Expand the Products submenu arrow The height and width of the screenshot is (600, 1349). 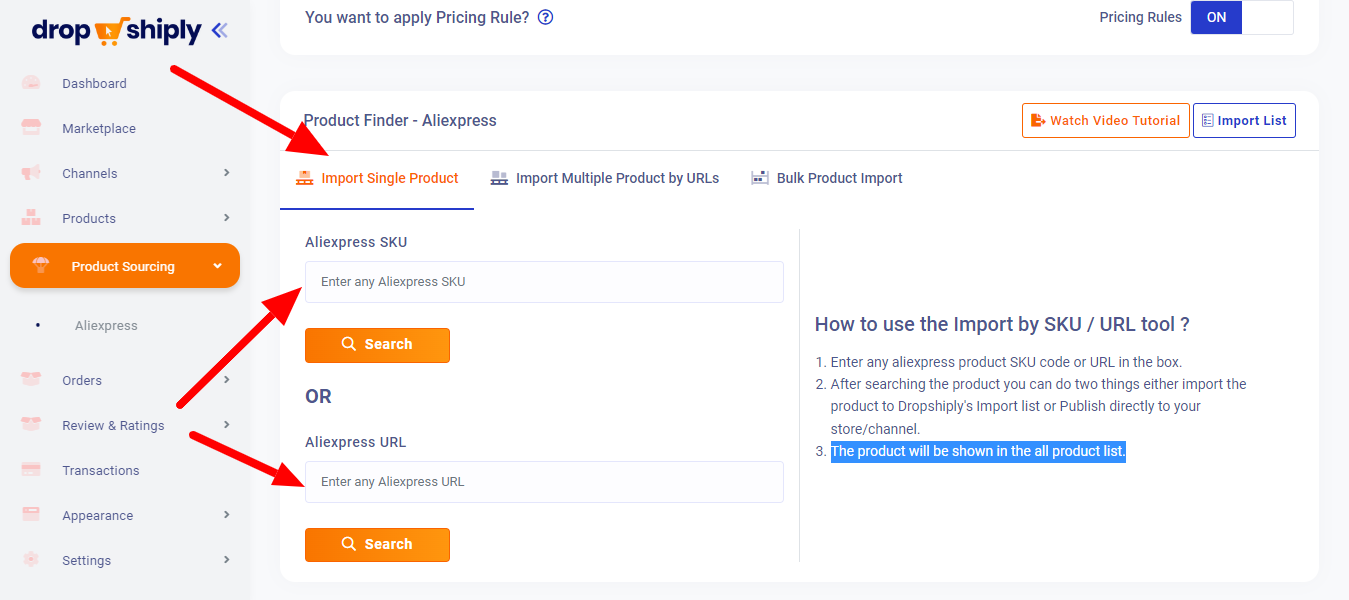coord(227,218)
